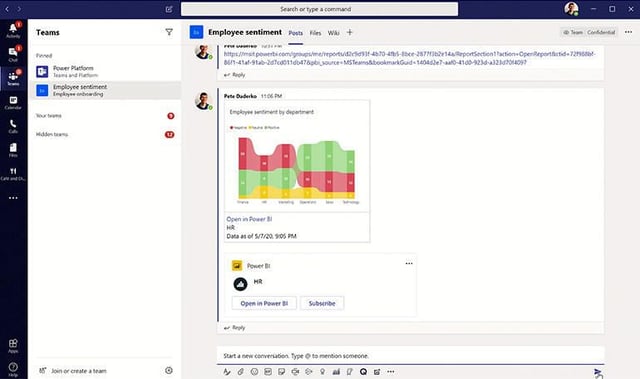Screen dimensions: 640x379
Task: Open the sticker picker
Action: coord(281,372)
